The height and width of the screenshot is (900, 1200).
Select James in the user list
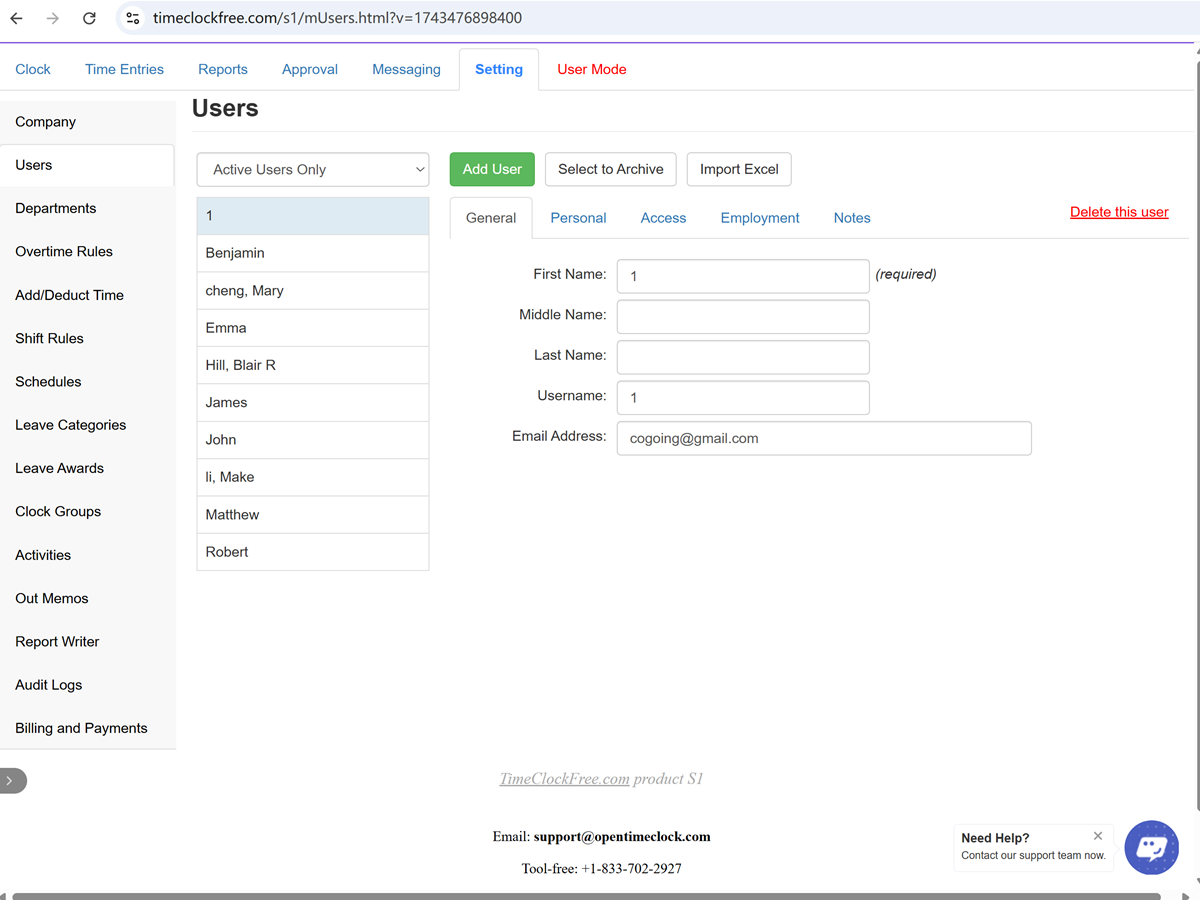tap(313, 403)
